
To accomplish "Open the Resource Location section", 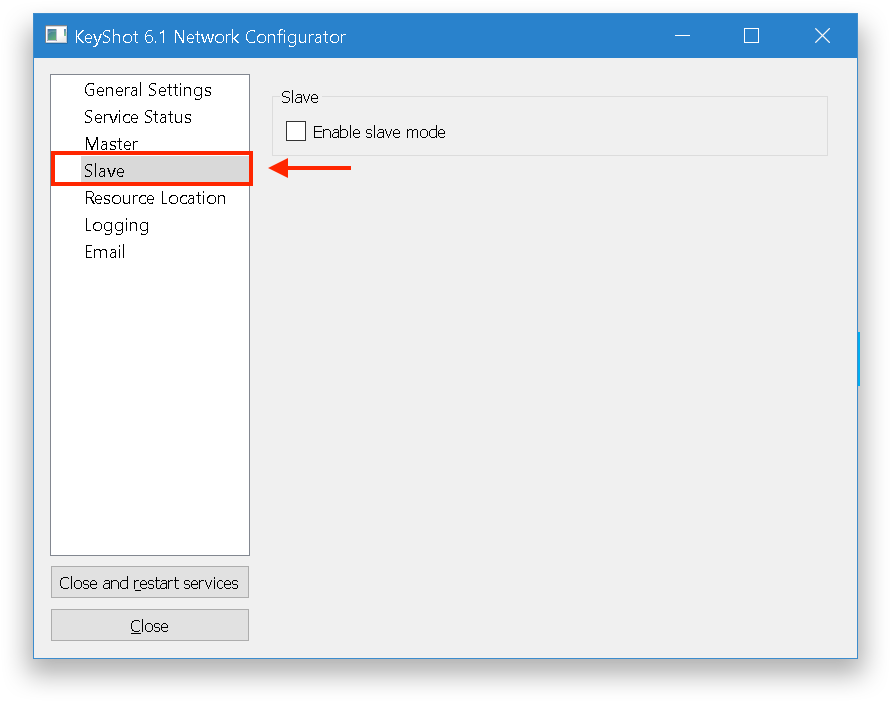I will pyautogui.click(x=156, y=198).
